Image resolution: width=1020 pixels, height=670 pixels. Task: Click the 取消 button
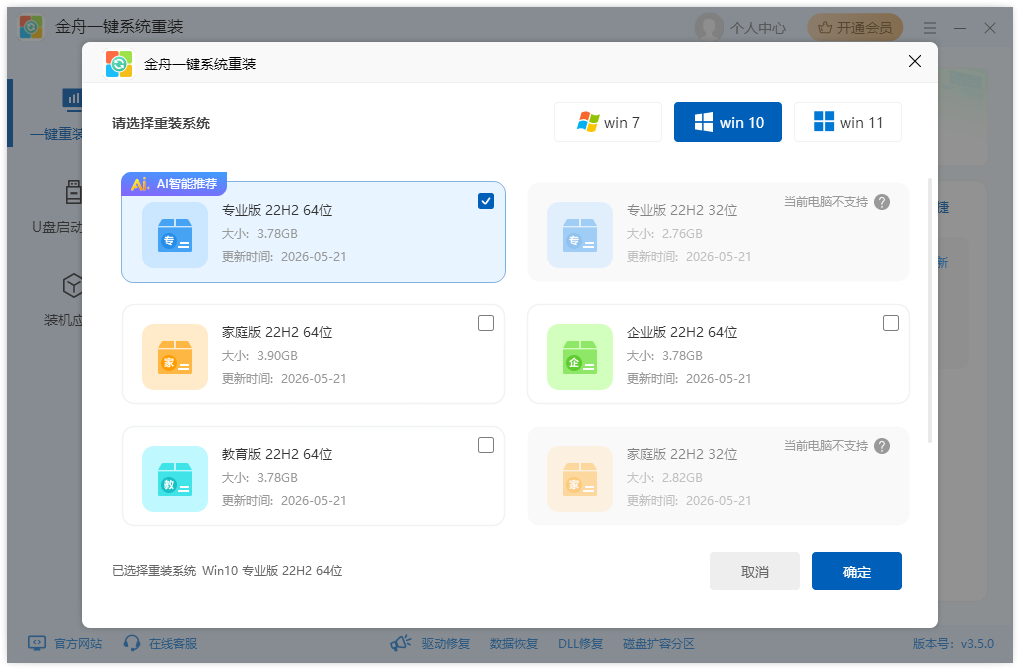click(755, 571)
